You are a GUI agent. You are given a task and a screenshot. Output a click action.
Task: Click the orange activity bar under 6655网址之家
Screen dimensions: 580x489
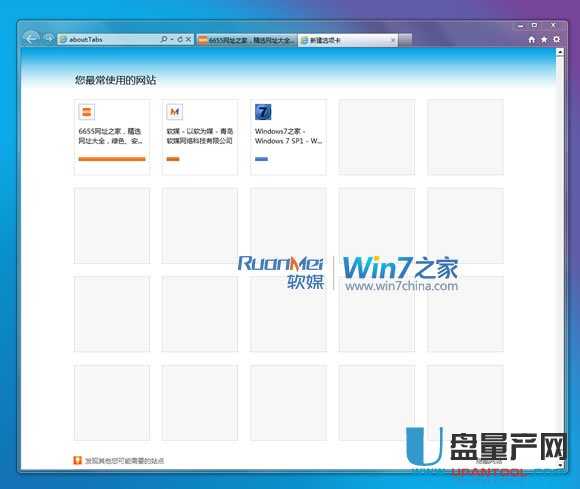click(x=112, y=159)
